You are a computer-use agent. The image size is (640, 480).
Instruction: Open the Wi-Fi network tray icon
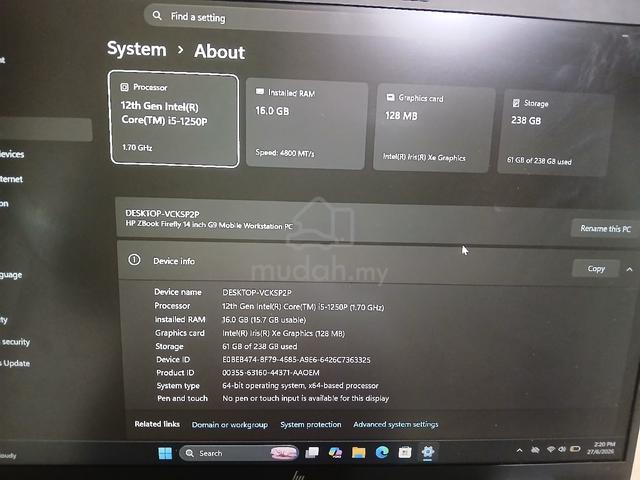(x=551, y=449)
